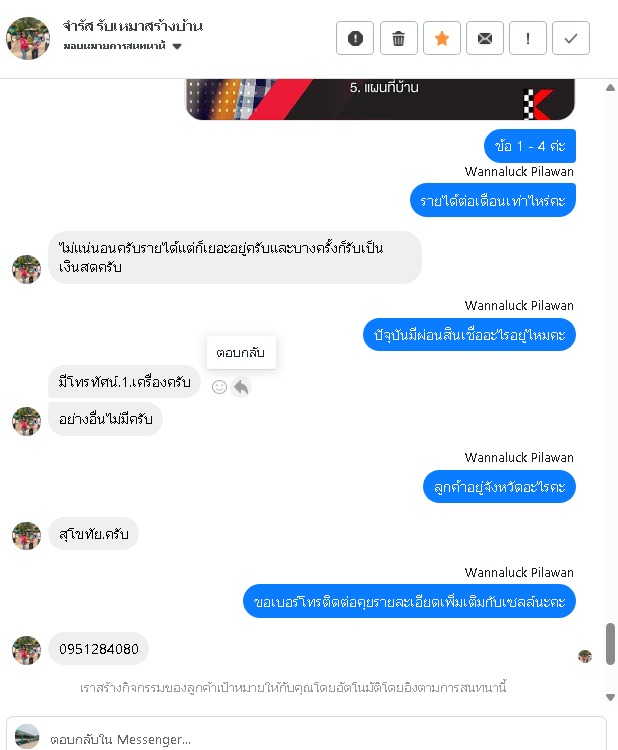Open the assign conversation dropdown arrow
The width and height of the screenshot is (618, 750).
pos(177,46)
